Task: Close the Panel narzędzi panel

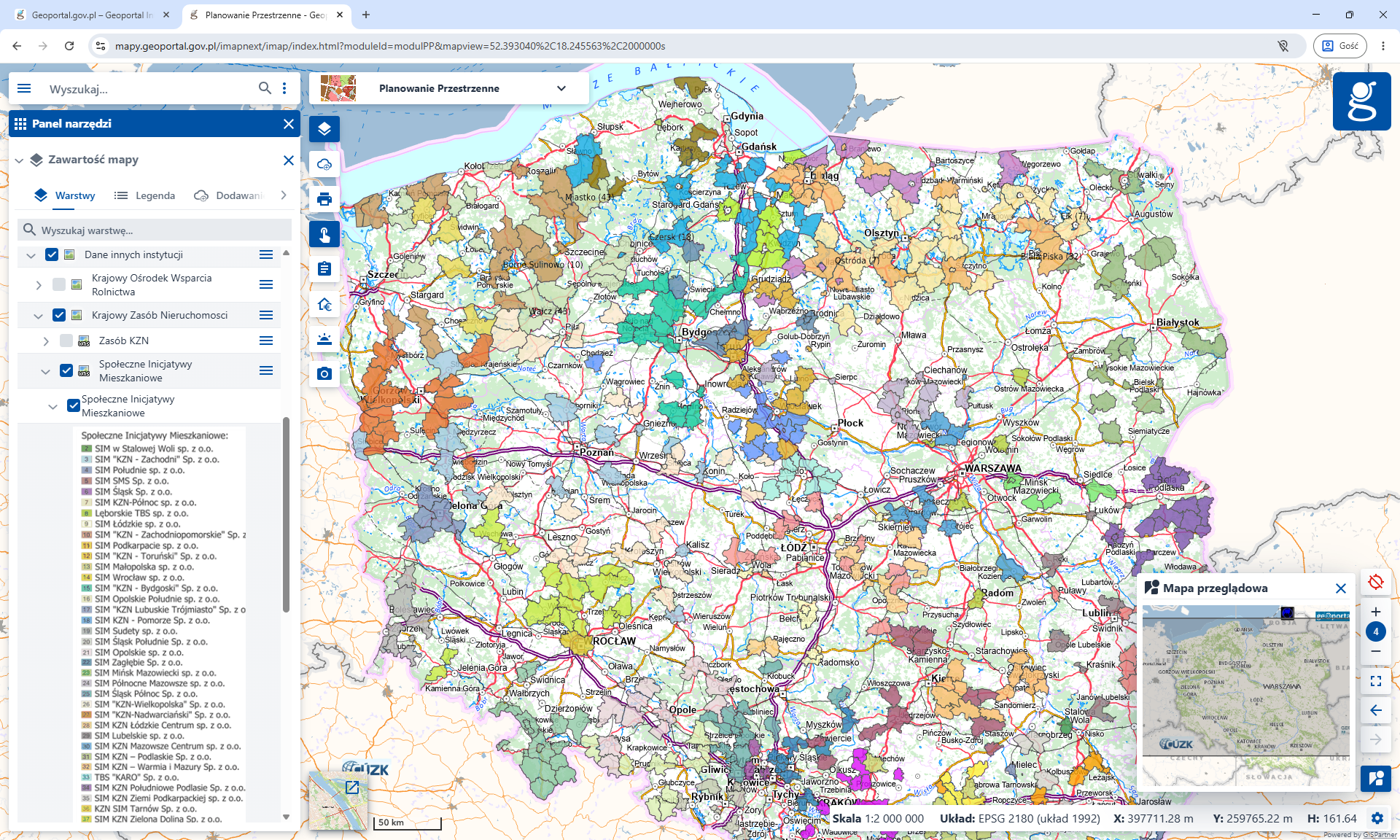Action: [289, 124]
